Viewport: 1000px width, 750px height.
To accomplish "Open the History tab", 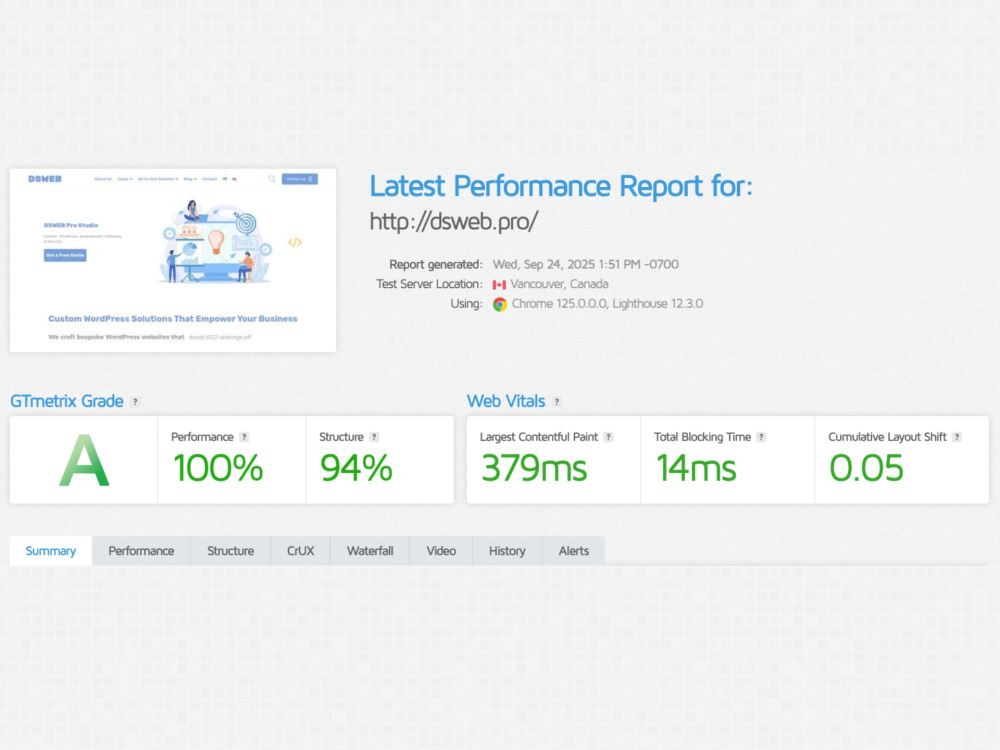I will 507,550.
